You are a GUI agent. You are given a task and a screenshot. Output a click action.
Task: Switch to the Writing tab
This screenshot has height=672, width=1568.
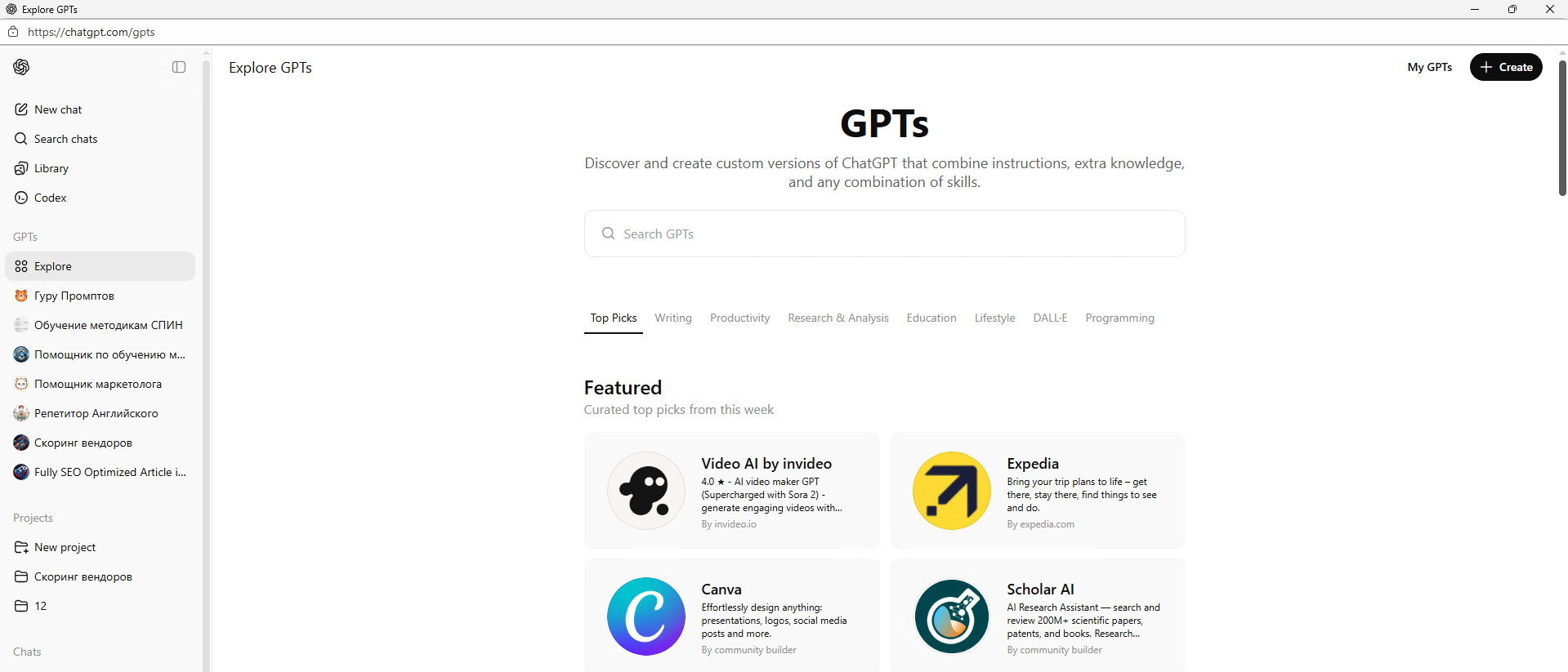click(x=672, y=318)
